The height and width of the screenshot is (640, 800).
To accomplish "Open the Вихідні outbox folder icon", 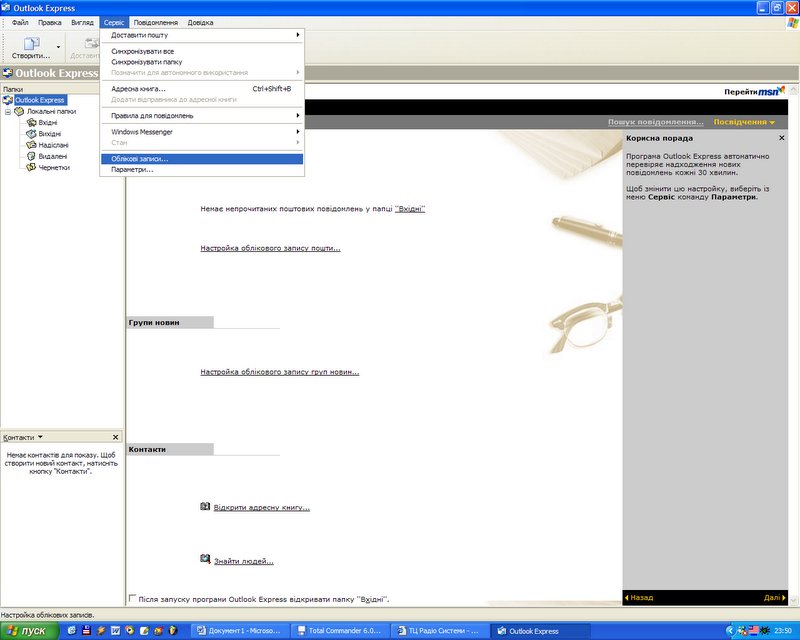I will point(31,134).
